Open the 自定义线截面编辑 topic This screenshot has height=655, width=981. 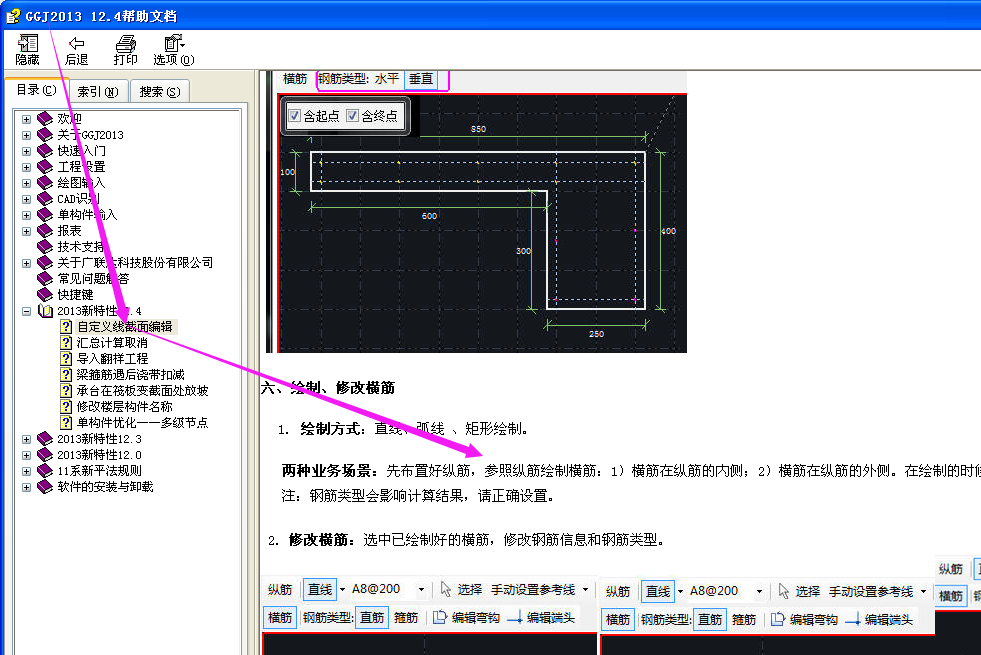(125, 327)
